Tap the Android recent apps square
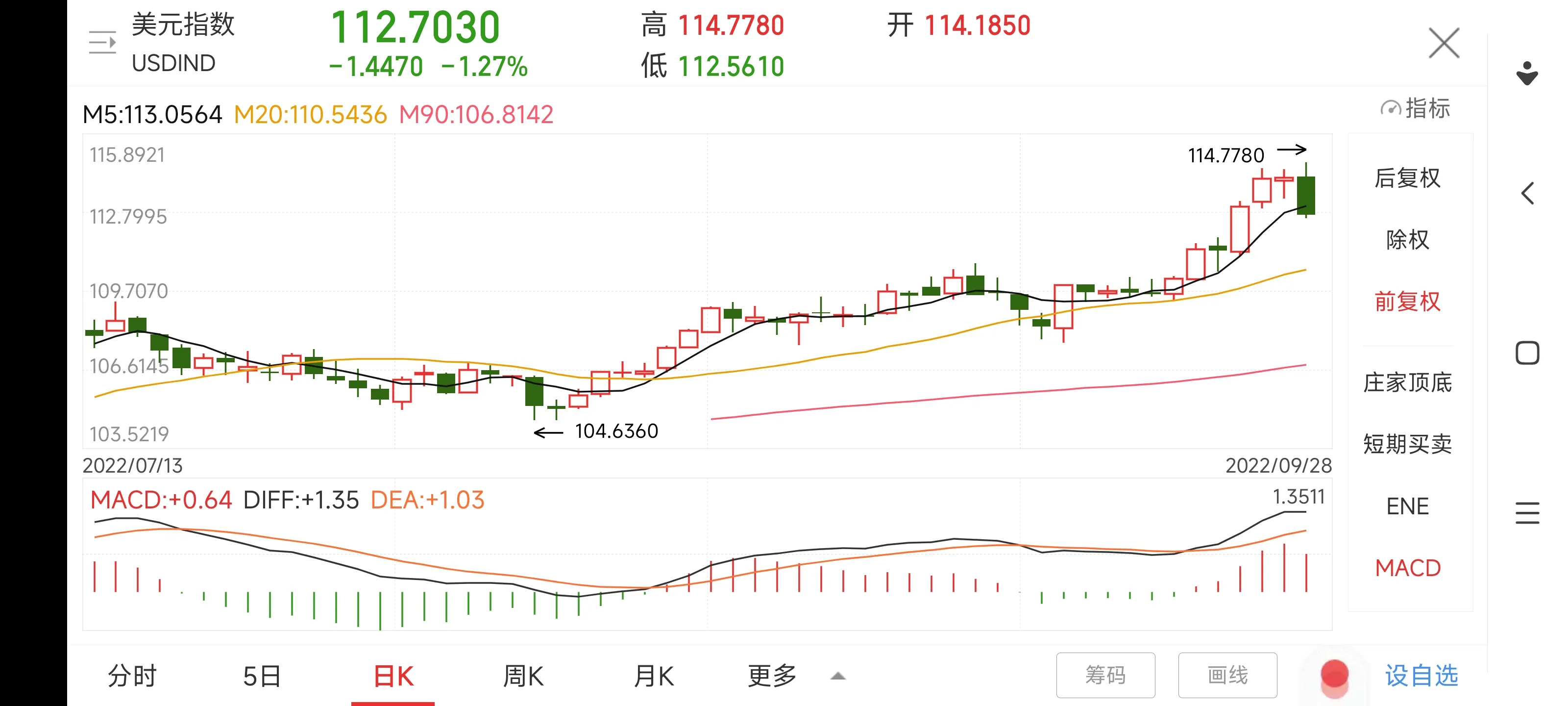Image resolution: width=1568 pixels, height=706 pixels. (1527, 353)
